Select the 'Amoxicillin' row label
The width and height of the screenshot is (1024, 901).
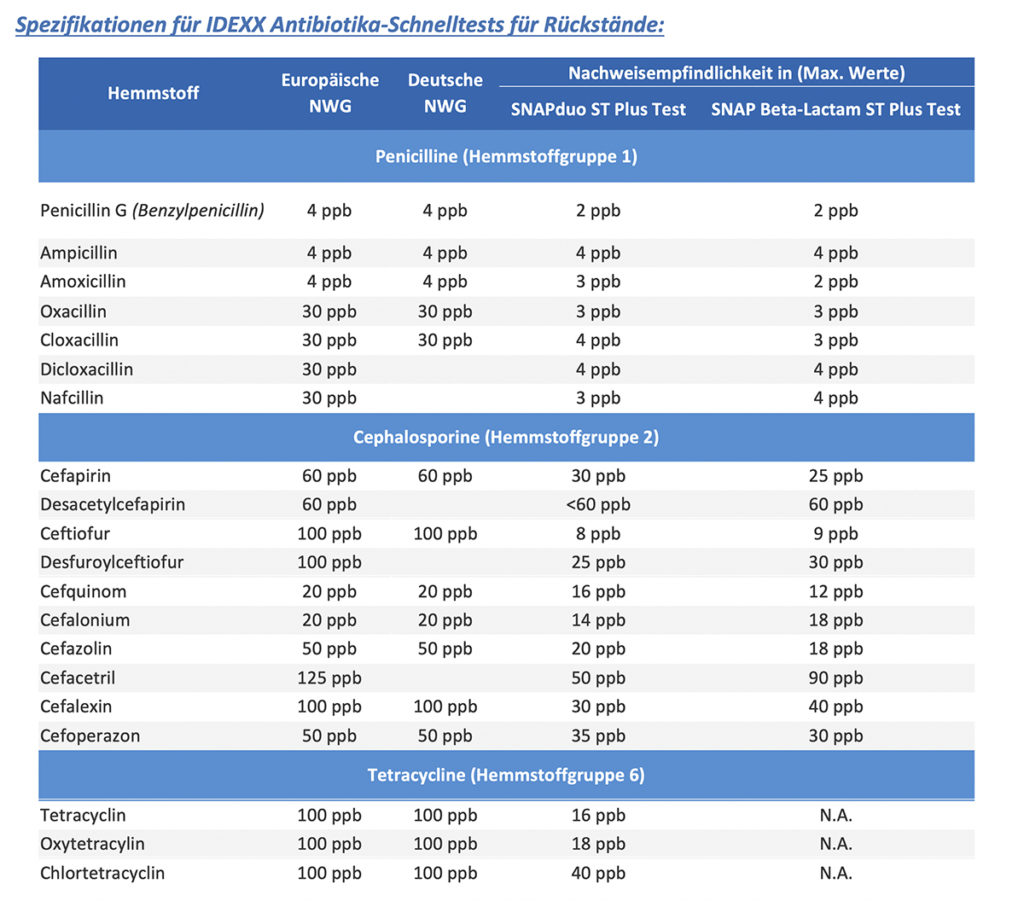pos(83,281)
